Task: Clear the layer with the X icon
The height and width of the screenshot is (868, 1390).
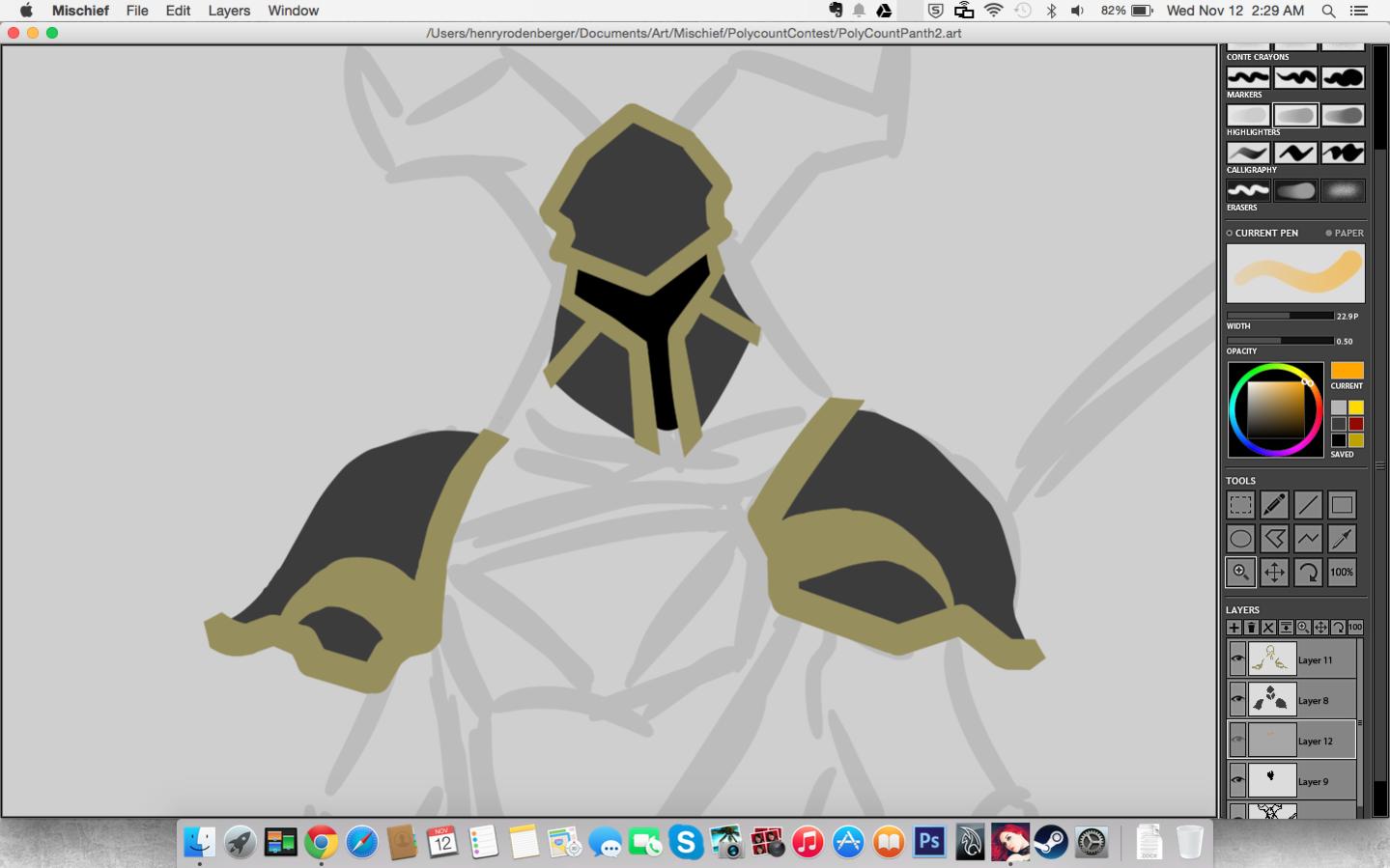Action: [1268, 628]
